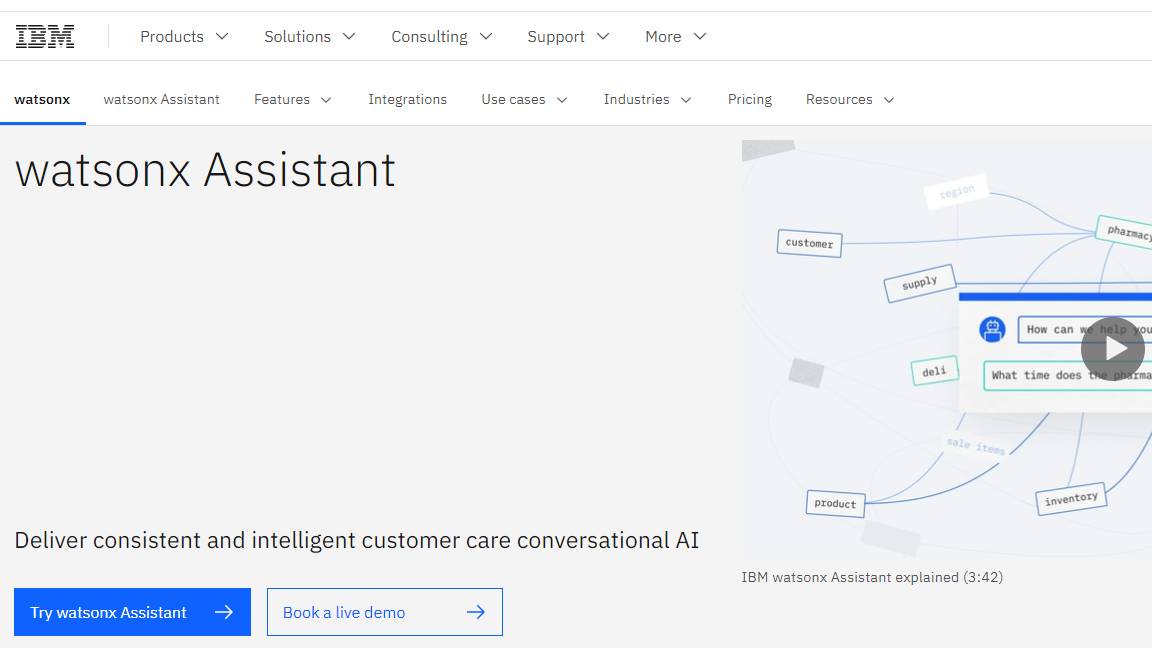The height and width of the screenshot is (648, 1152).
Task: Open the Solutions menu
Action: click(309, 36)
